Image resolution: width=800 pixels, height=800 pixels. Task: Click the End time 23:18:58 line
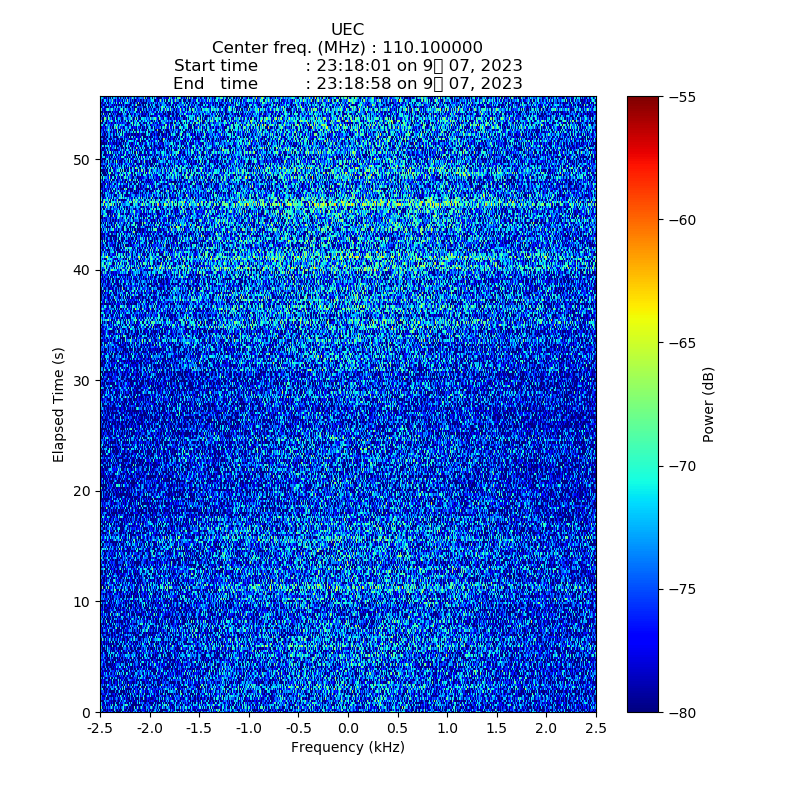click(347, 84)
